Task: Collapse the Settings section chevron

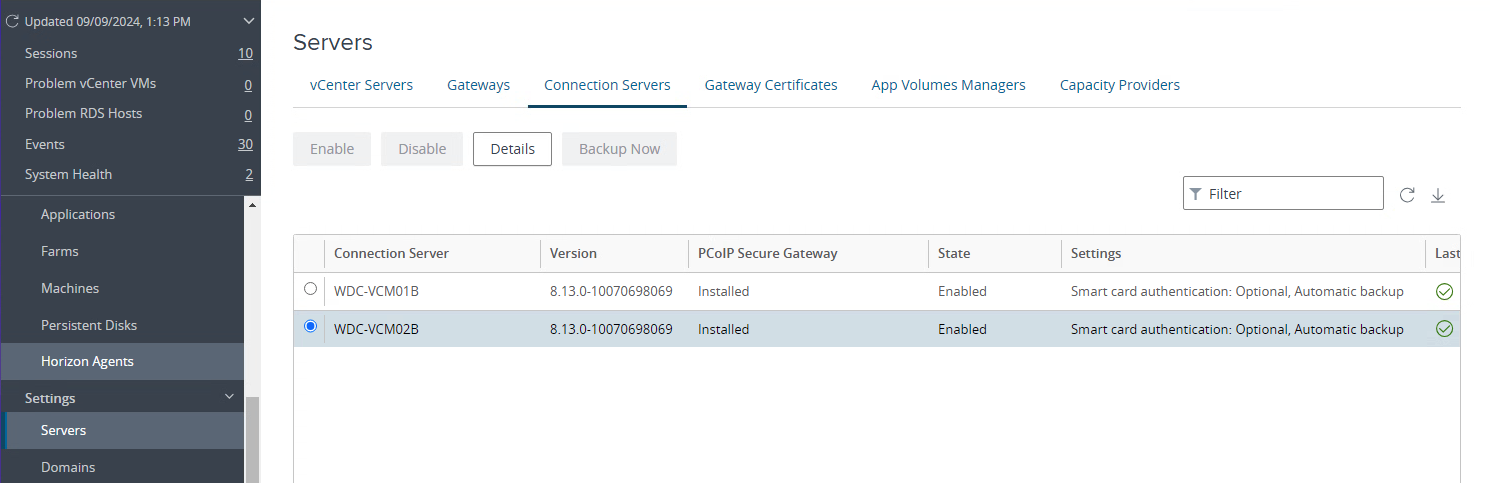Action: [x=230, y=397]
